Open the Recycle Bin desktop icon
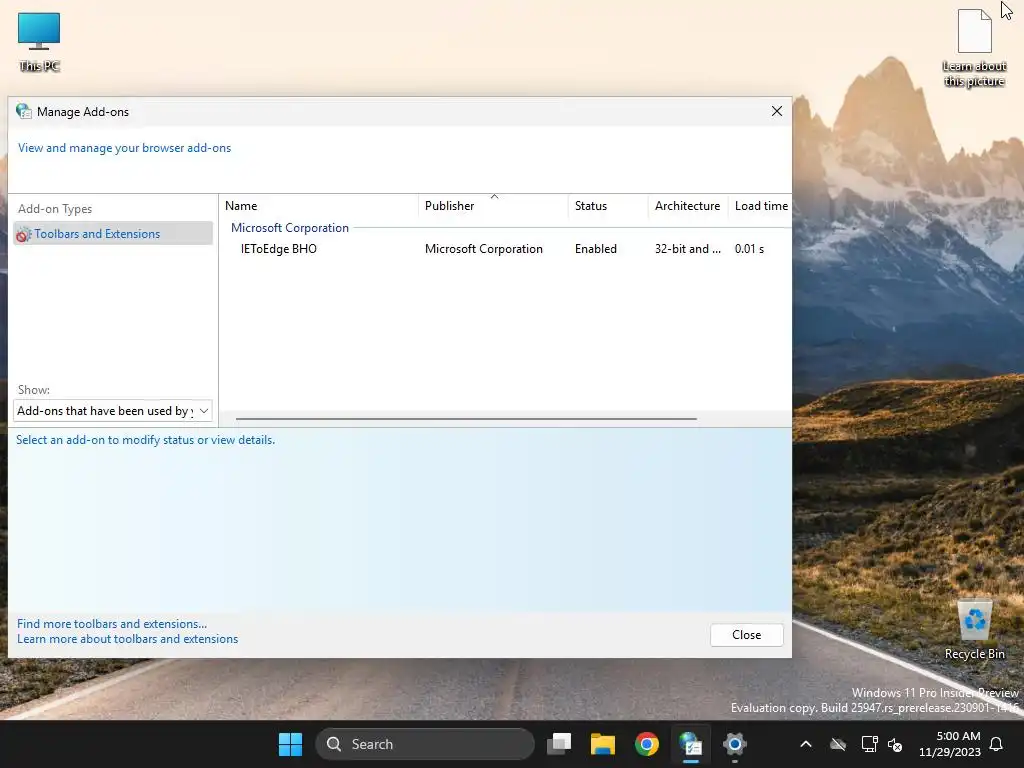This screenshot has width=1024, height=768. click(974, 630)
